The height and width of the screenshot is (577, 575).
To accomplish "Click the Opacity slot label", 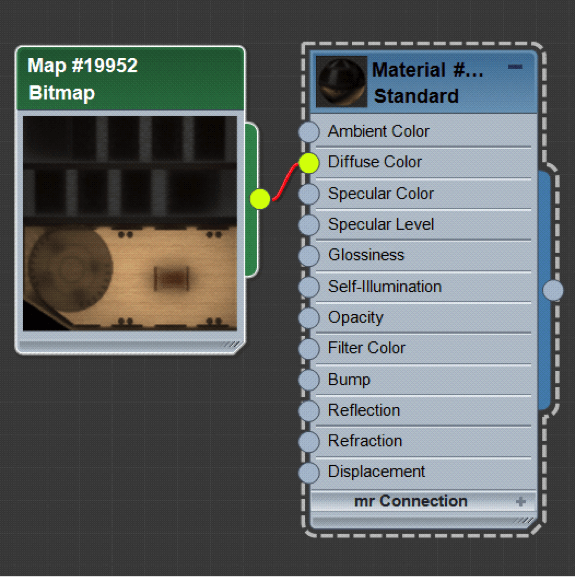I will tap(356, 318).
